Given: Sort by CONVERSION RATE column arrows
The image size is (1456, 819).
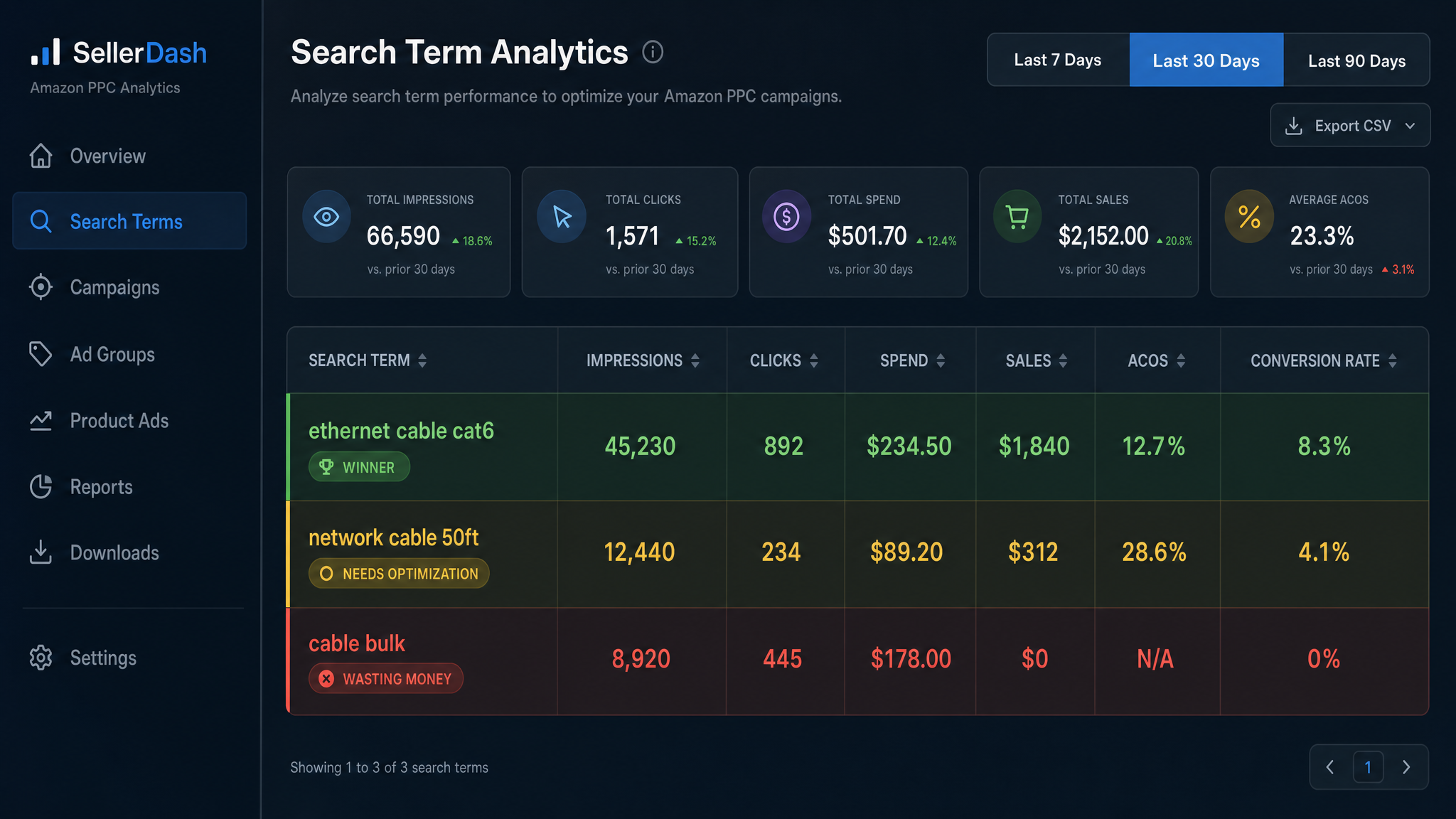Looking at the screenshot, I should [1393, 360].
